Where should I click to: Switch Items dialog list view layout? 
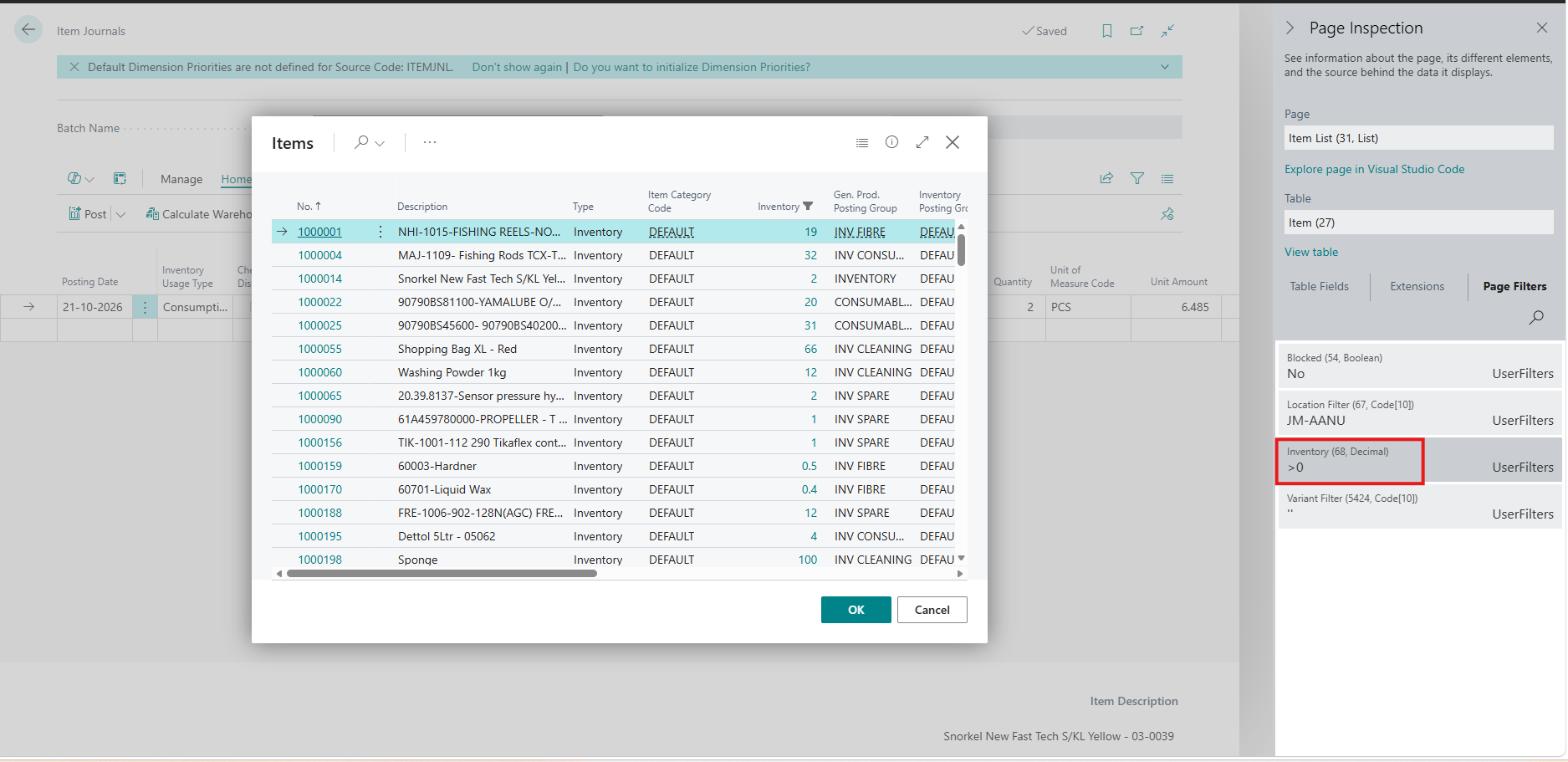862,143
